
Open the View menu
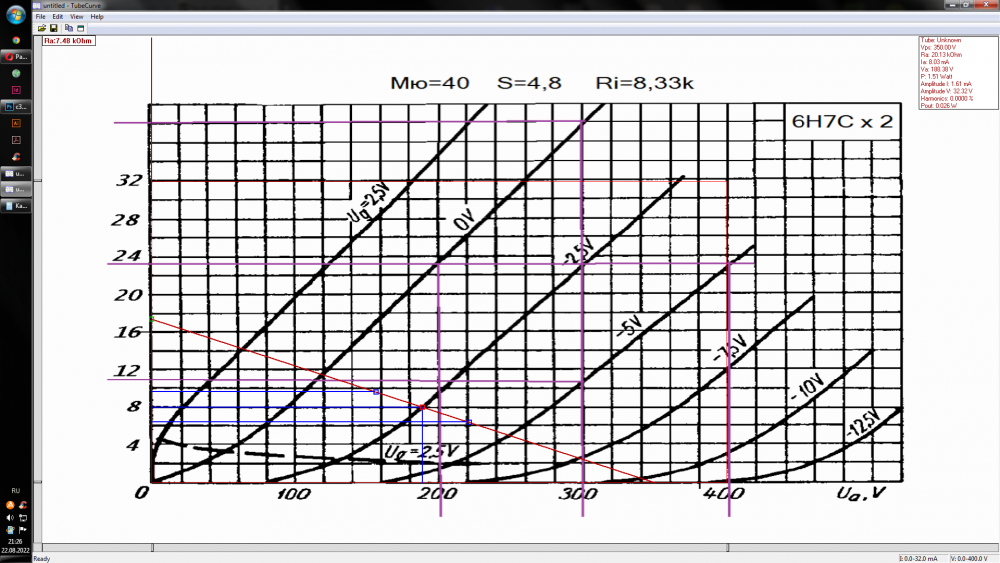click(76, 17)
